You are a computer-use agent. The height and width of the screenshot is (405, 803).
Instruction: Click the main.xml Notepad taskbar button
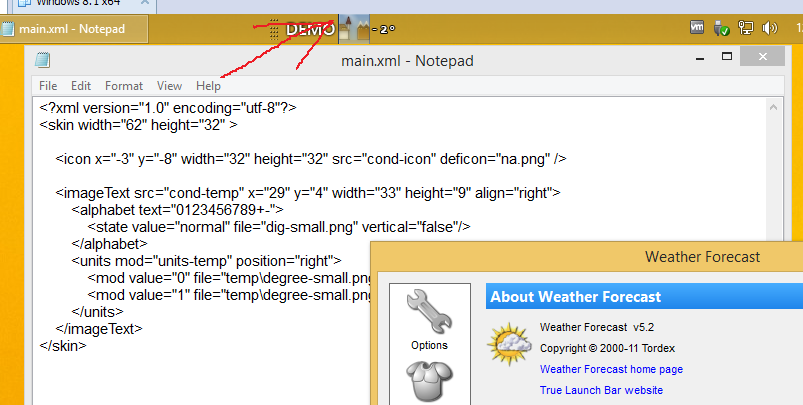pos(75,29)
